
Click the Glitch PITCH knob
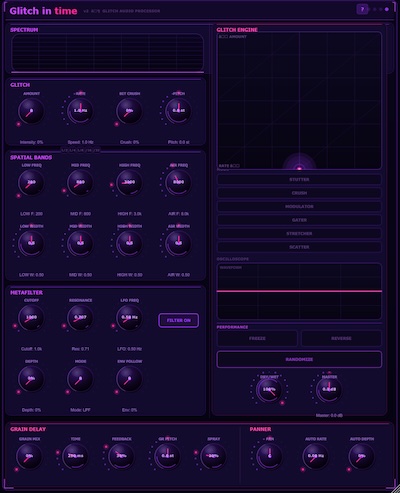point(178,111)
